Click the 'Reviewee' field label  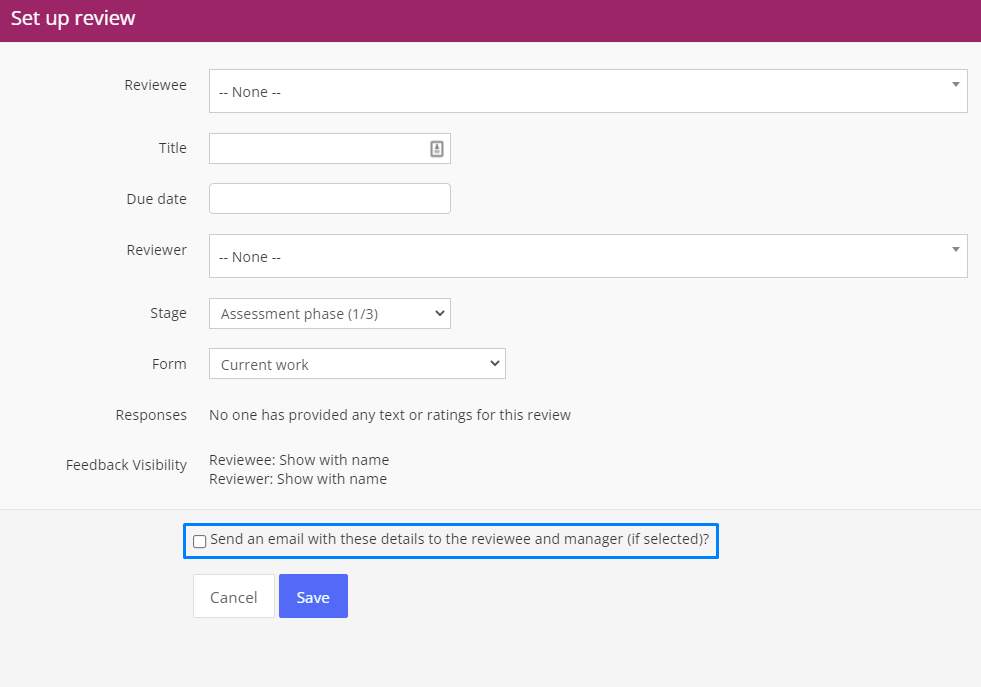155,85
